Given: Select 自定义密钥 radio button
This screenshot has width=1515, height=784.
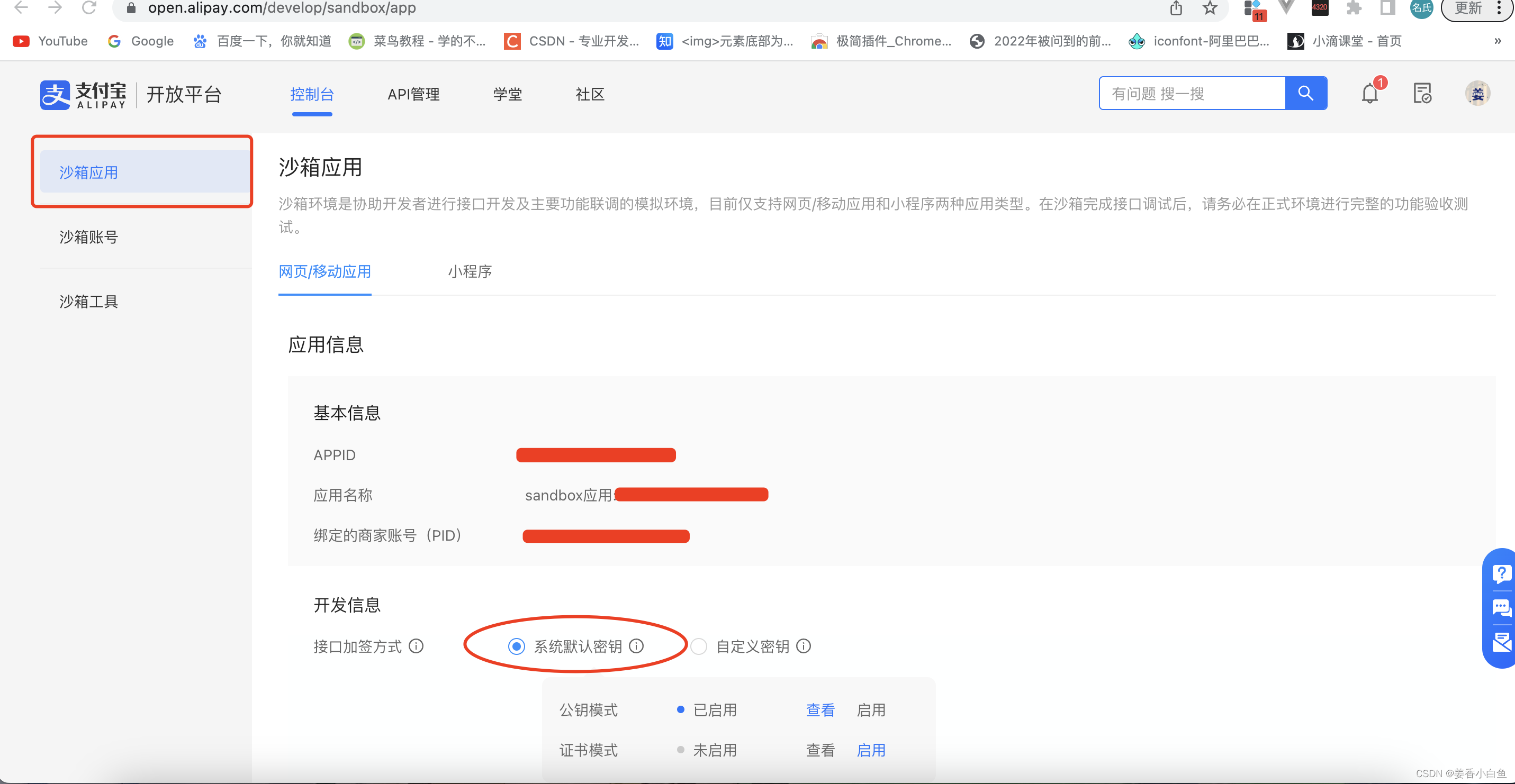Looking at the screenshot, I should pyautogui.click(x=699, y=646).
